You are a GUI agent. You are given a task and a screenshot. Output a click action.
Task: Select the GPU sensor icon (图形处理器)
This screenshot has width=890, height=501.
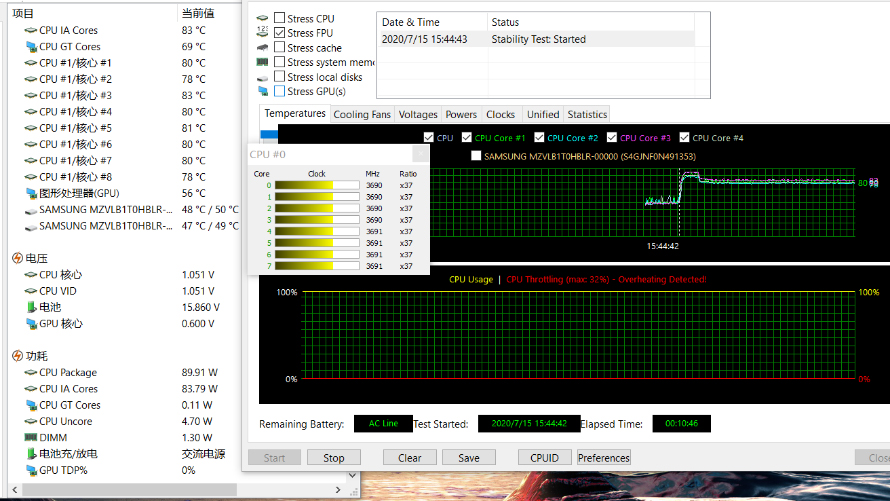pyautogui.click(x=31, y=193)
